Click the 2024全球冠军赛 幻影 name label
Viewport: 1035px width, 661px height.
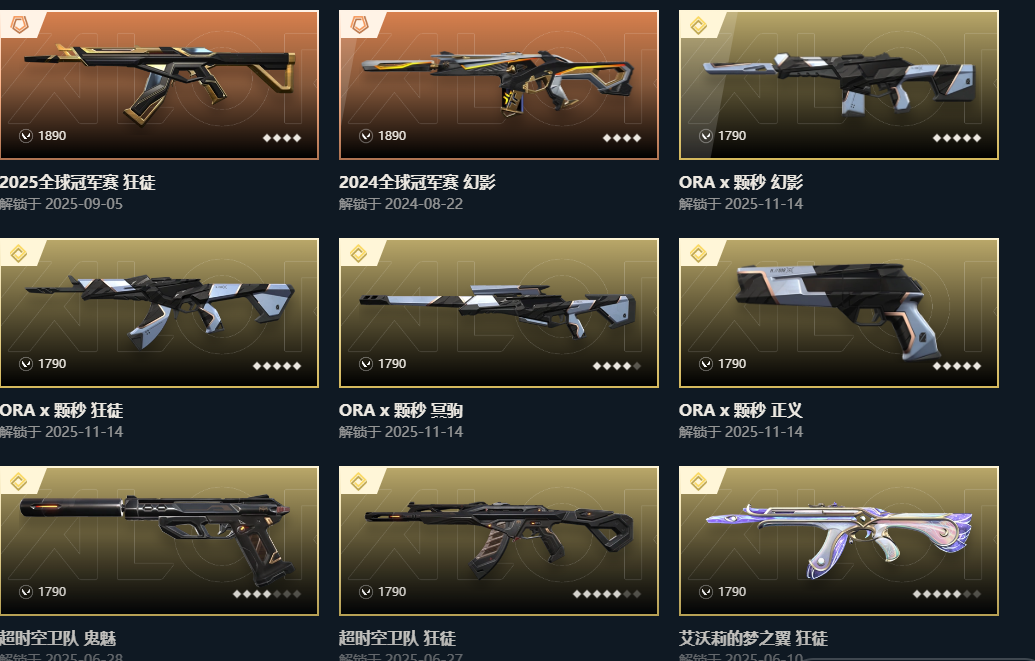[417, 182]
